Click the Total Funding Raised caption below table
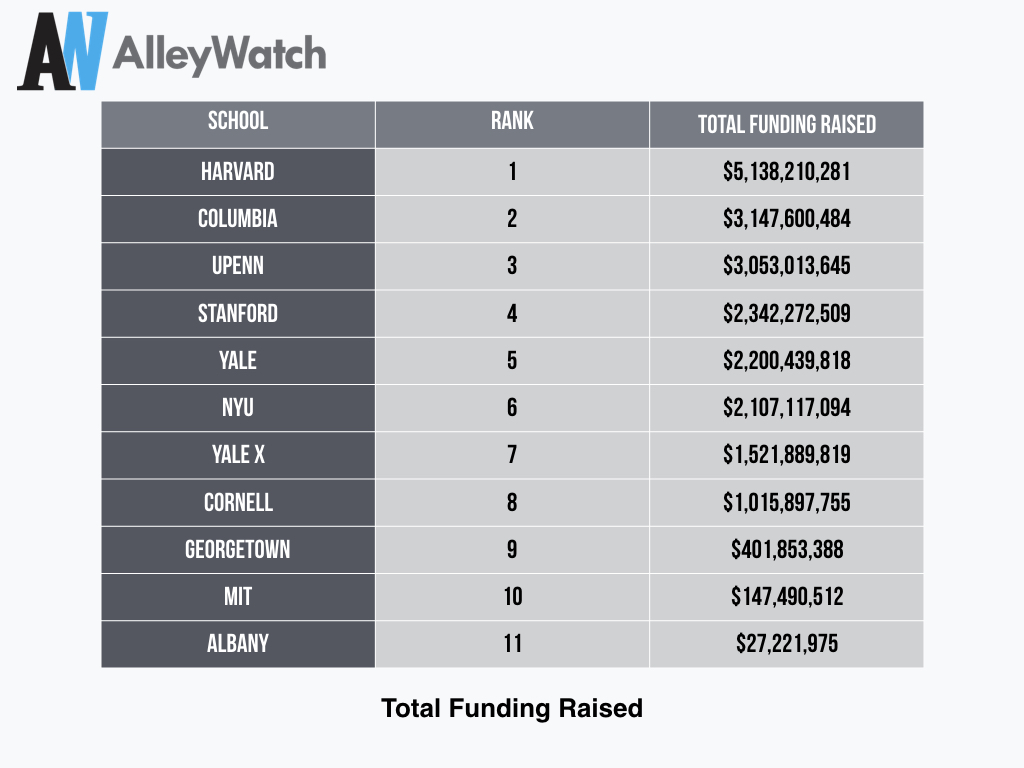Screen dimensions: 1024x768 512,709
